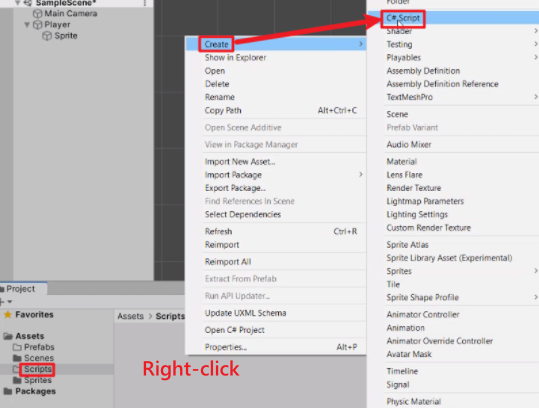The image size is (539, 408).
Task: Choose Animation in Create submenu
Action: pos(406,328)
